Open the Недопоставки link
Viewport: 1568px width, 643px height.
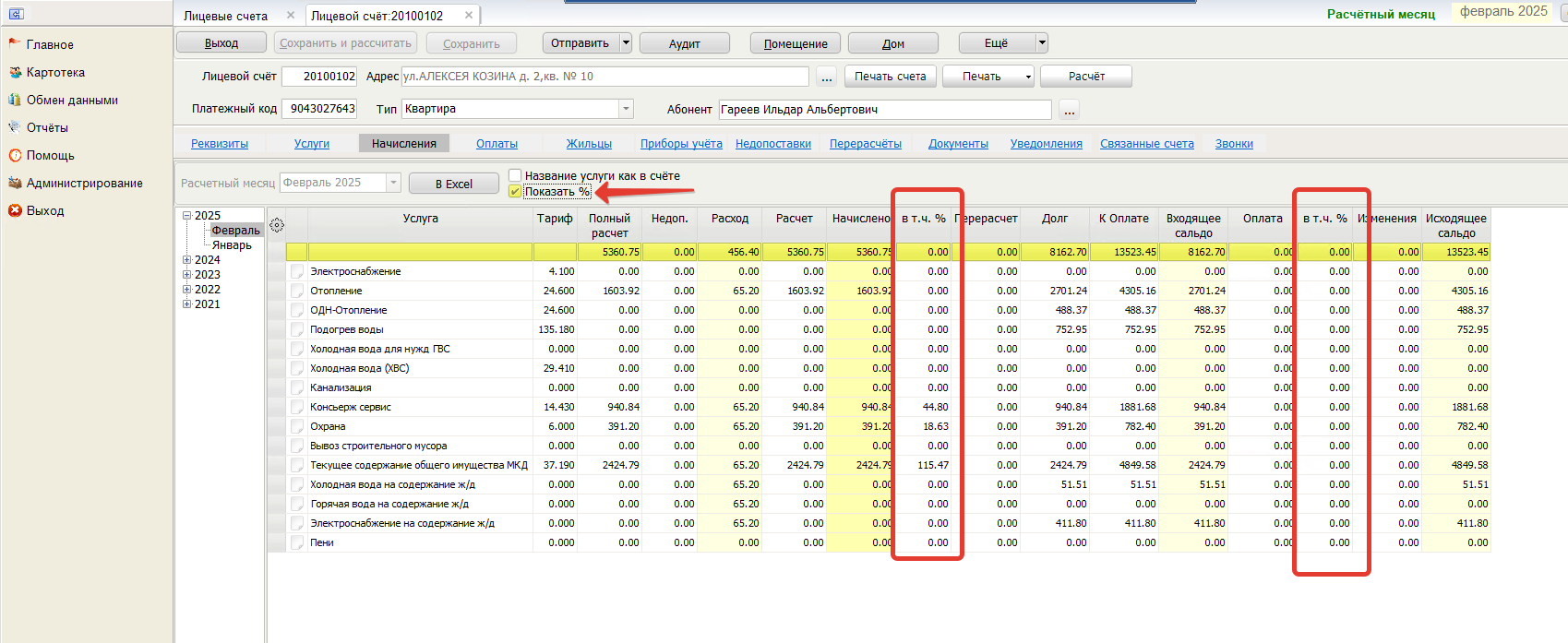tap(773, 144)
